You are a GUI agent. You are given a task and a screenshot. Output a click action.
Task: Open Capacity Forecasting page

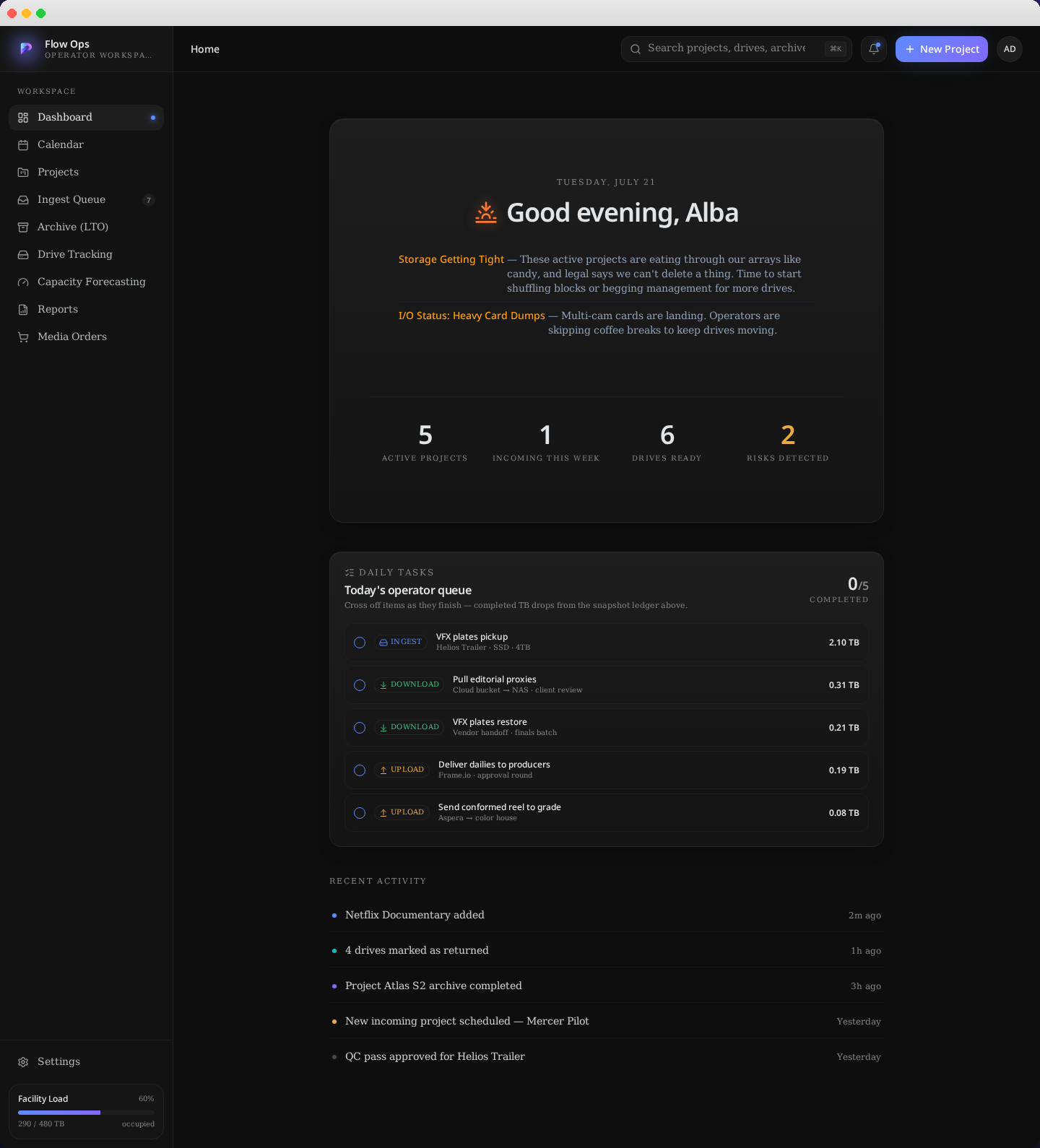click(86, 282)
